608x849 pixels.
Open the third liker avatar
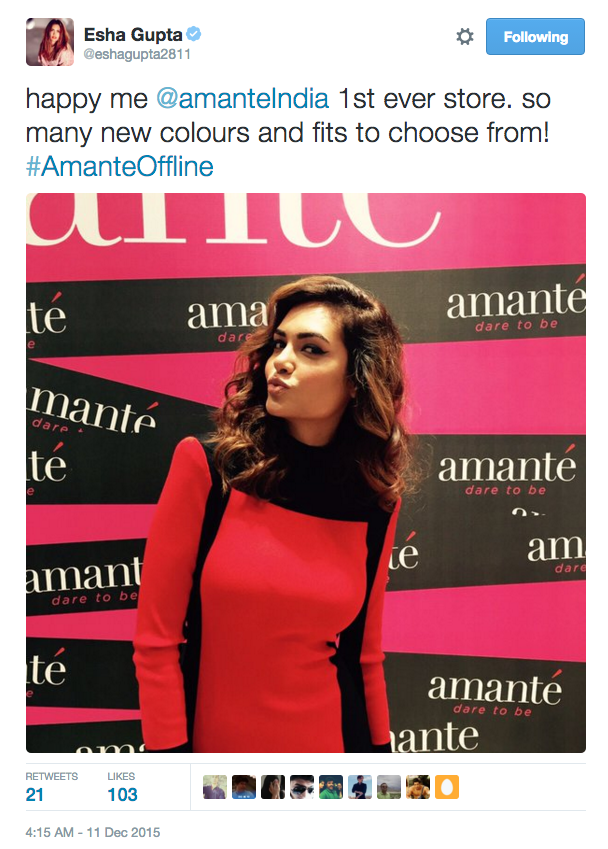pos(273,787)
